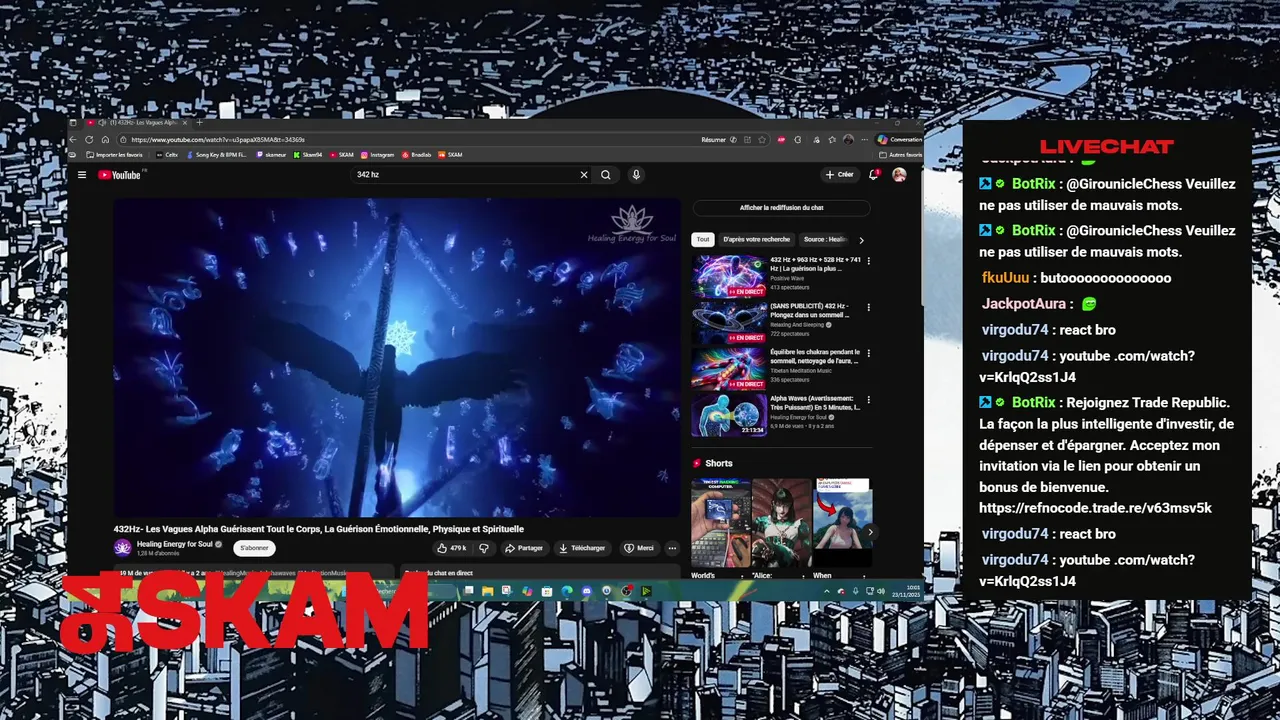This screenshot has width=1280, height=720.
Task: Click 'Importer les favoris' in bookmarks bar
Action: coord(114,155)
